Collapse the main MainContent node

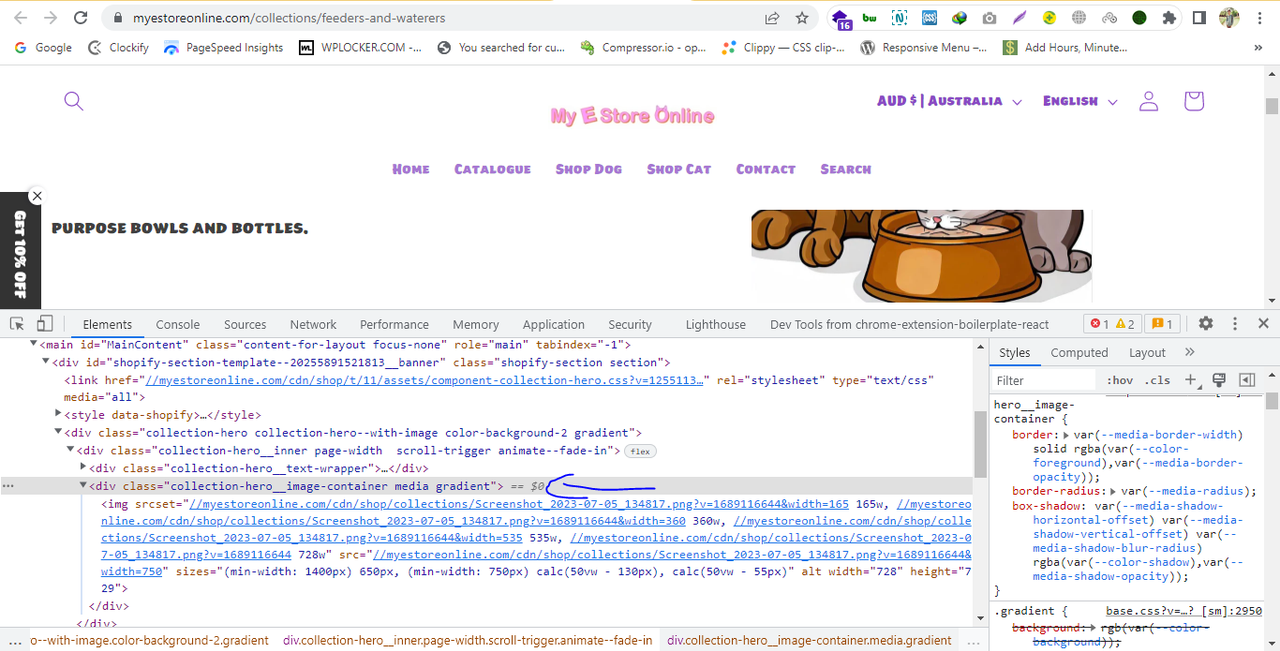pos(35,344)
